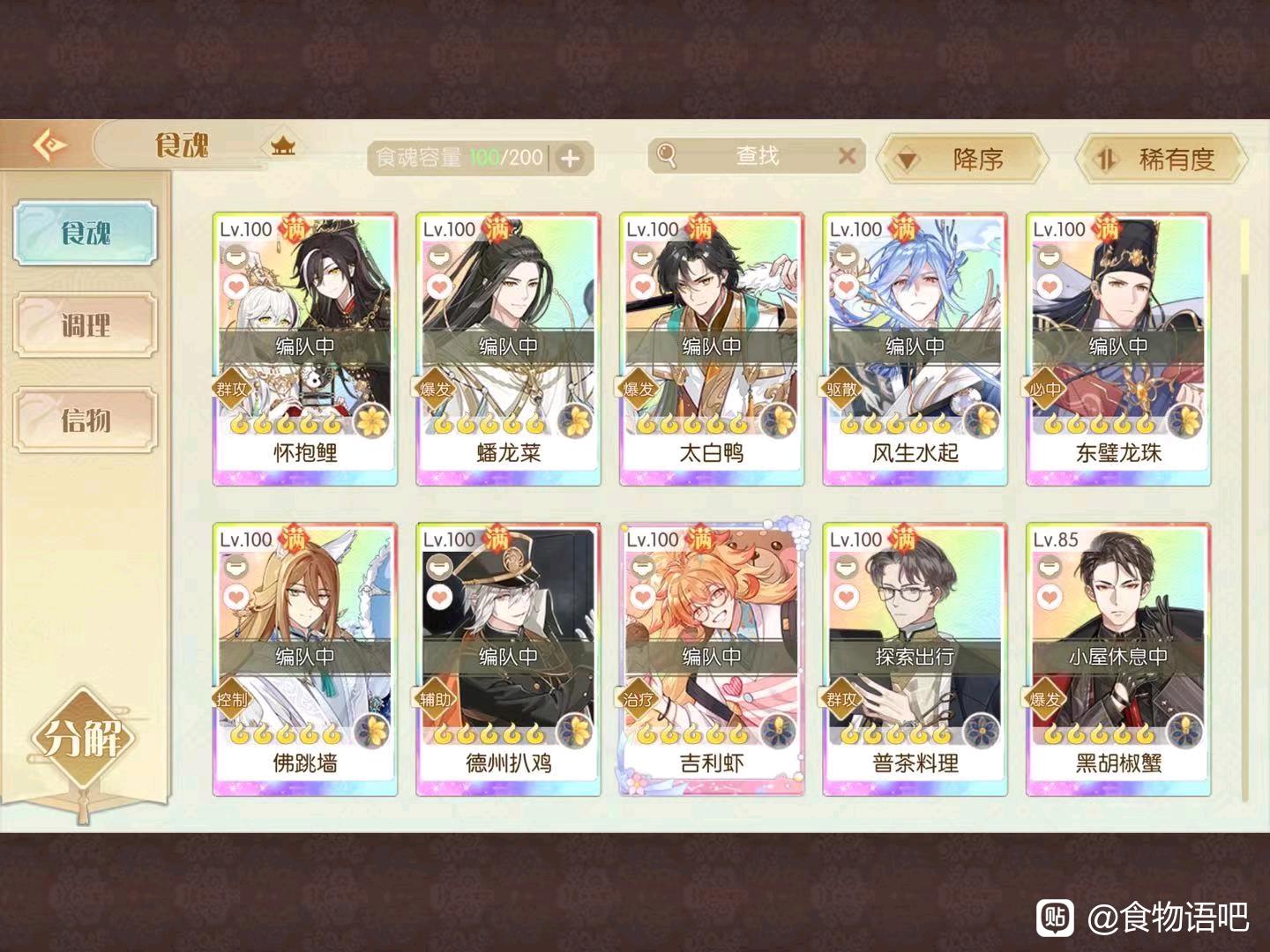1270x952 pixels.
Task: Tap the flower badge on 怀抱鲤 card
Action: 375,420
